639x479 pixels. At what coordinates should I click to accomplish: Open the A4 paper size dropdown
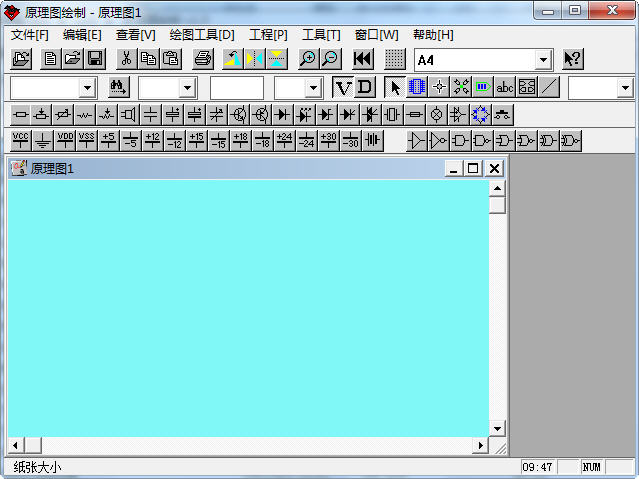(x=543, y=60)
